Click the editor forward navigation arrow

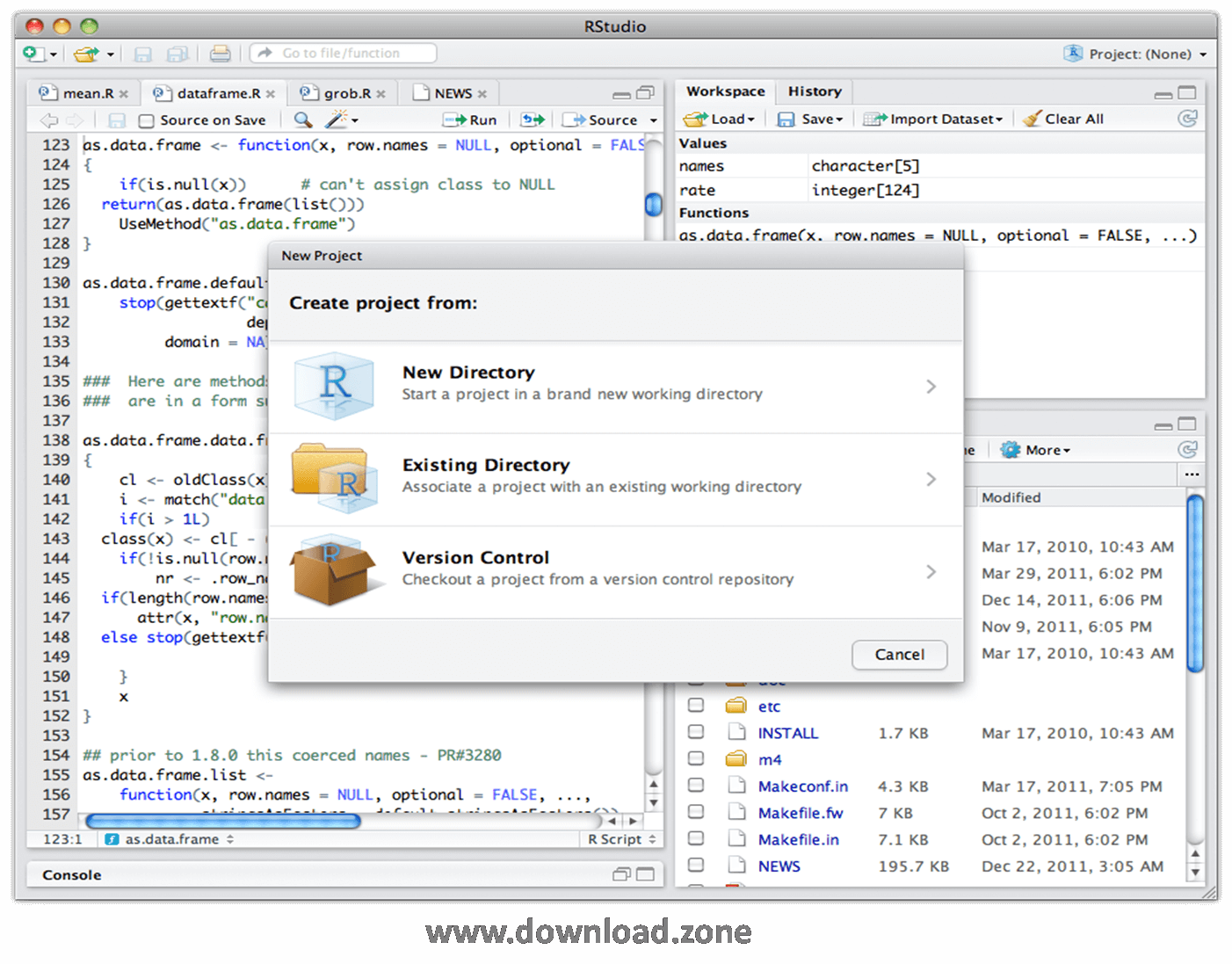tap(76, 120)
